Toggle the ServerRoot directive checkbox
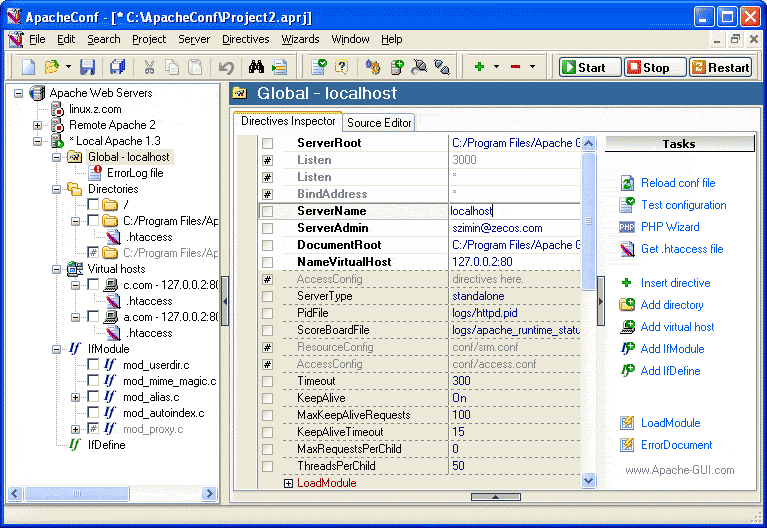This screenshot has height=528, width=767. 267,143
